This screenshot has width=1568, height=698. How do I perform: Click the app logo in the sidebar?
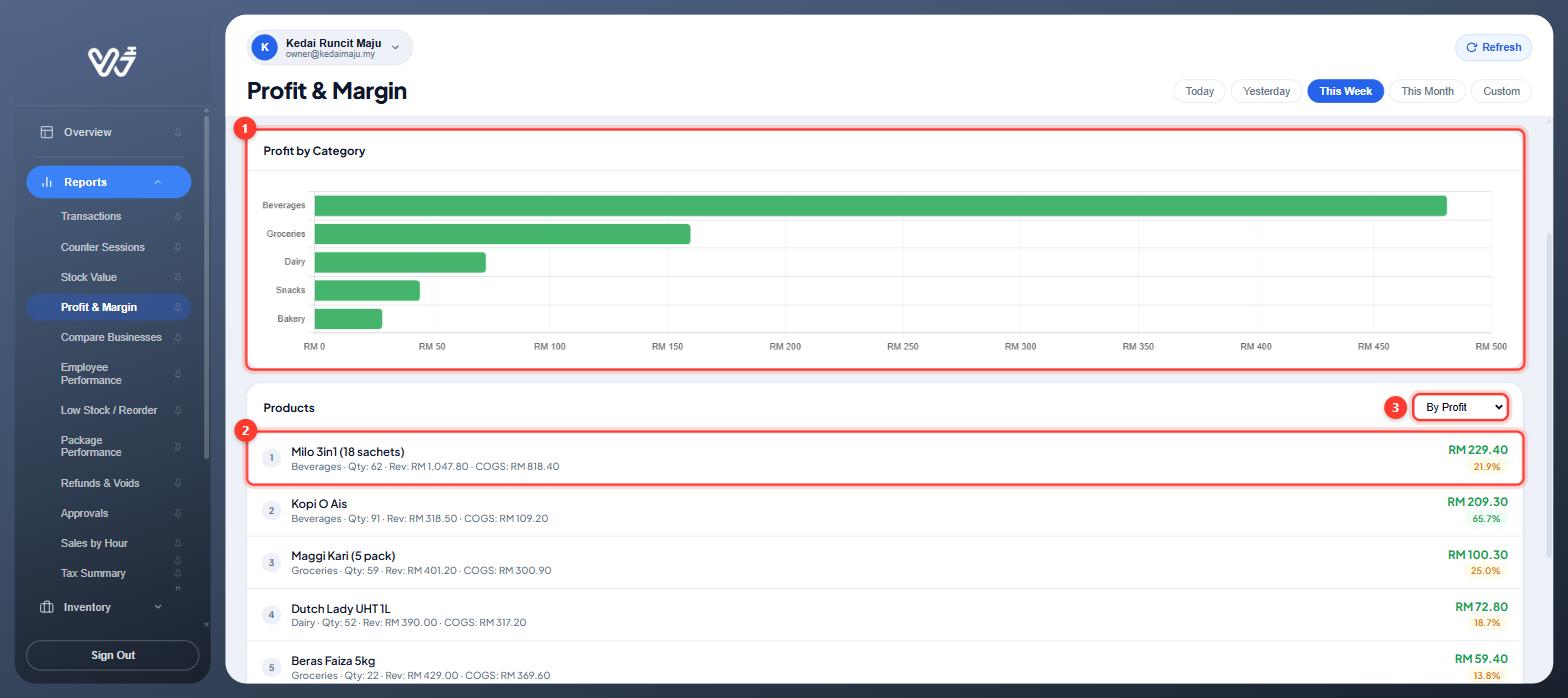click(x=112, y=61)
